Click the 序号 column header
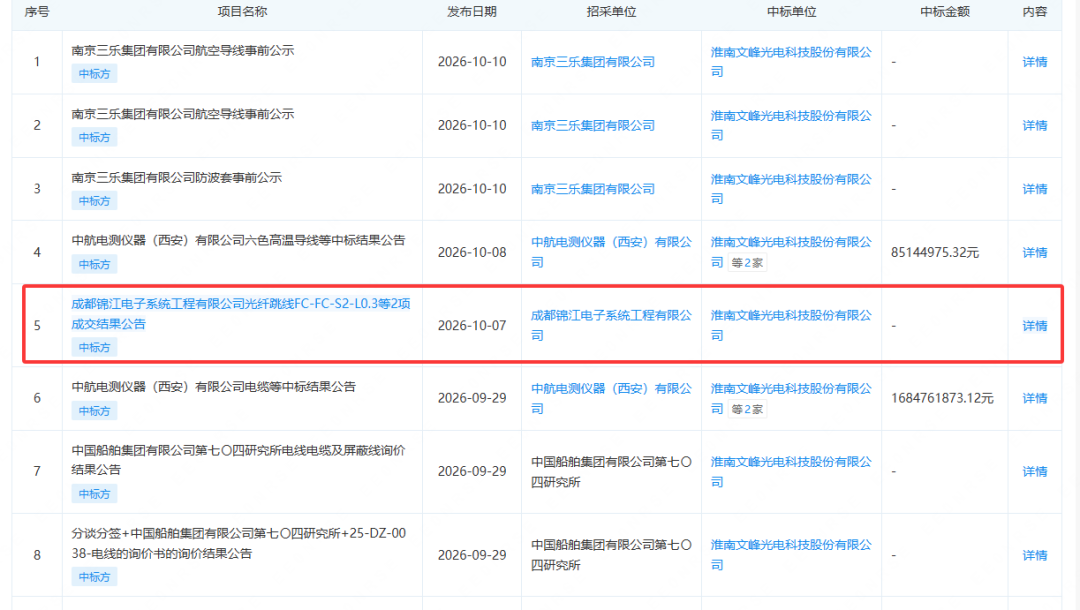The width and height of the screenshot is (1080, 610). pos(37,12)
